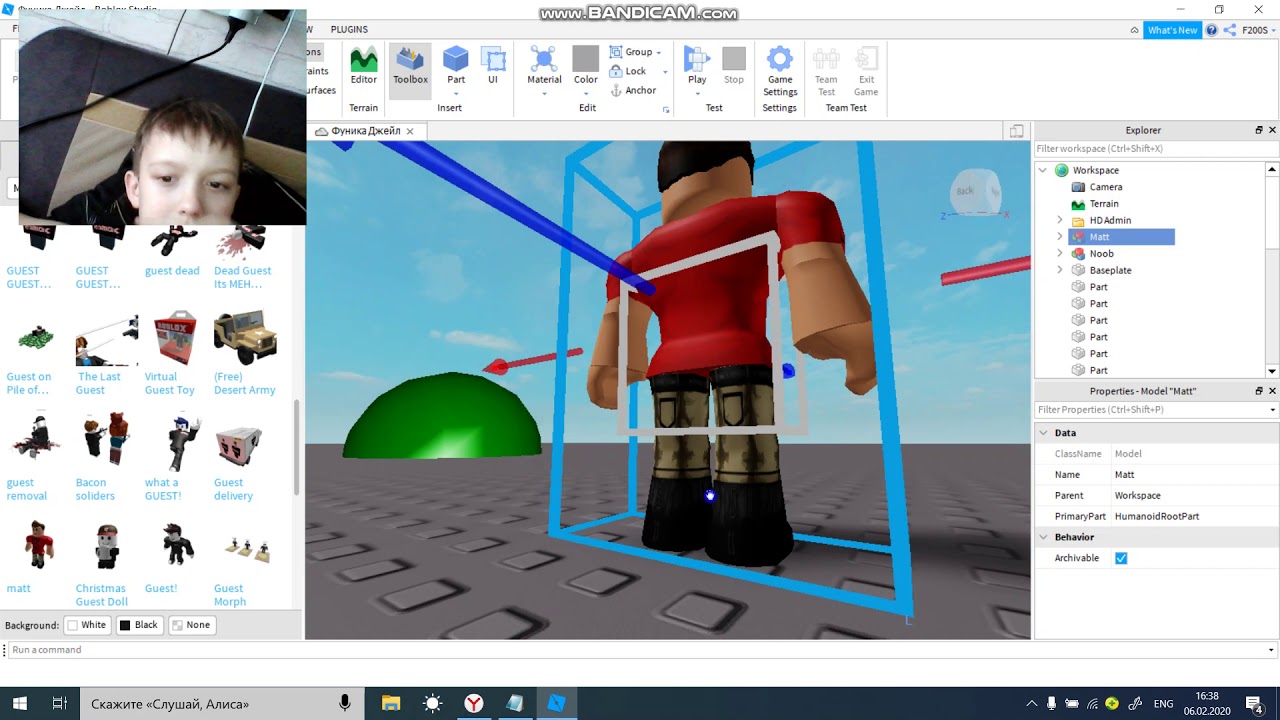This screenshot has height=720, width=1280.
Task: Close the Фуника Джейл document tab
Action: point(409,131)
